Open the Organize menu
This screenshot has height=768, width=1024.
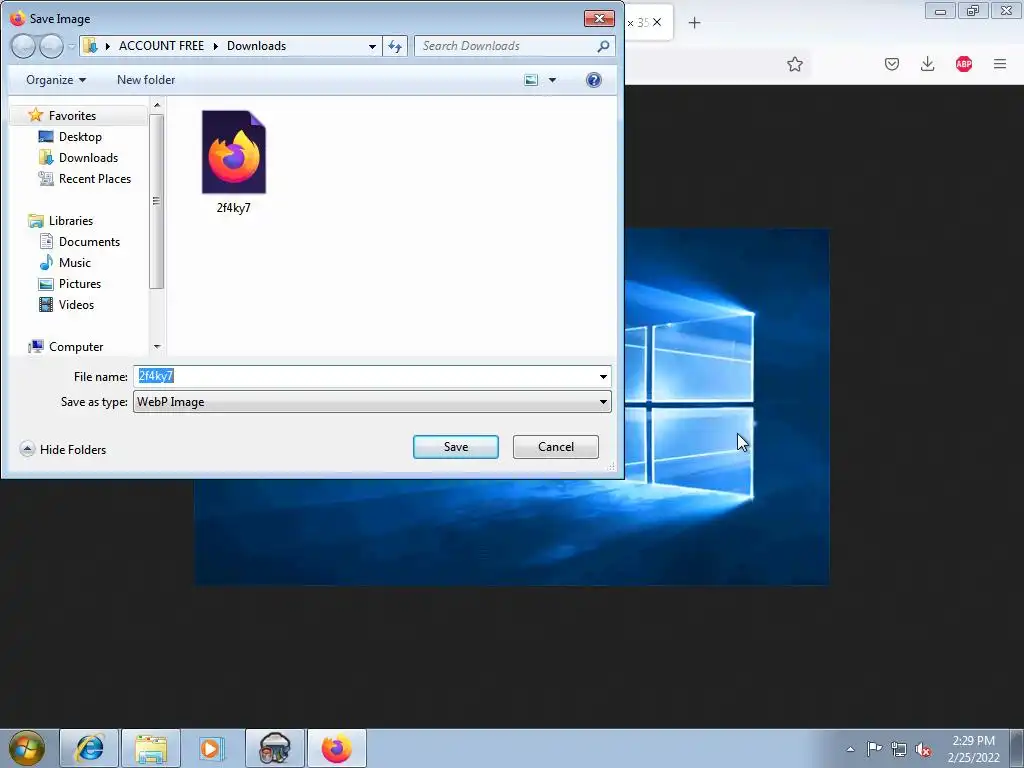pos(56,80)
